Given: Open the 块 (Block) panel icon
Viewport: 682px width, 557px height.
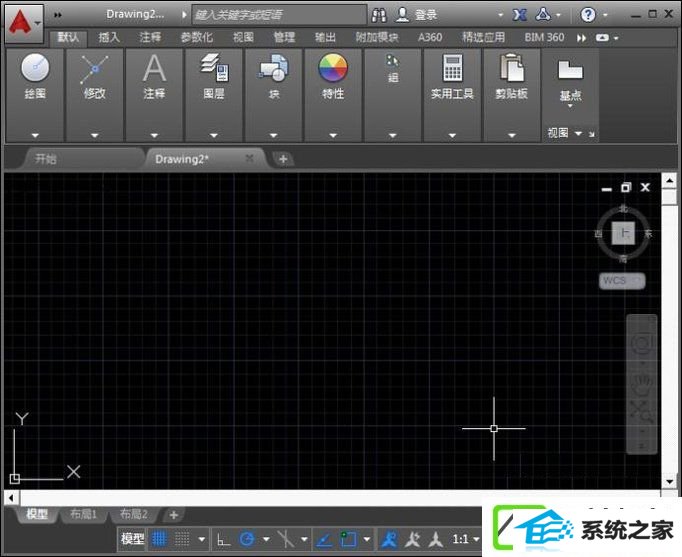Looking at the screenshot, I should [x=274, y=68].
